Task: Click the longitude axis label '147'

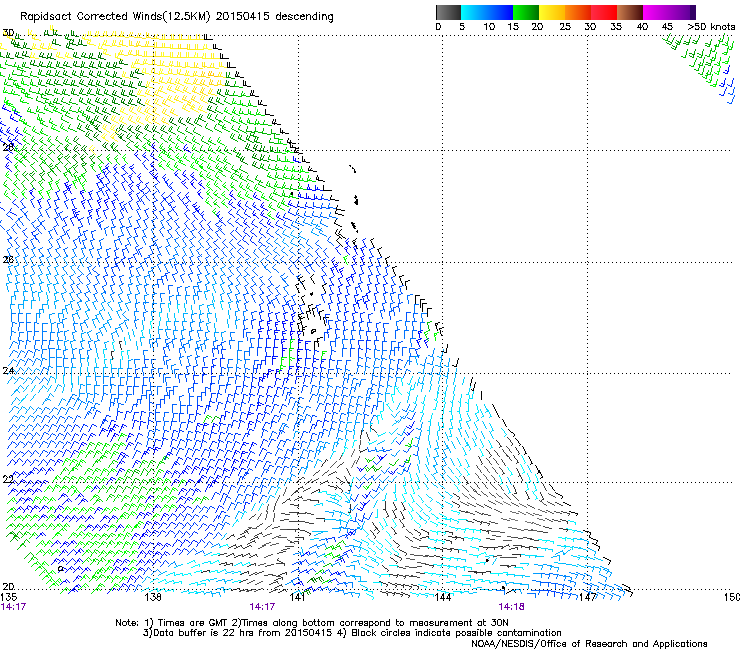Action: click(588, 597)
